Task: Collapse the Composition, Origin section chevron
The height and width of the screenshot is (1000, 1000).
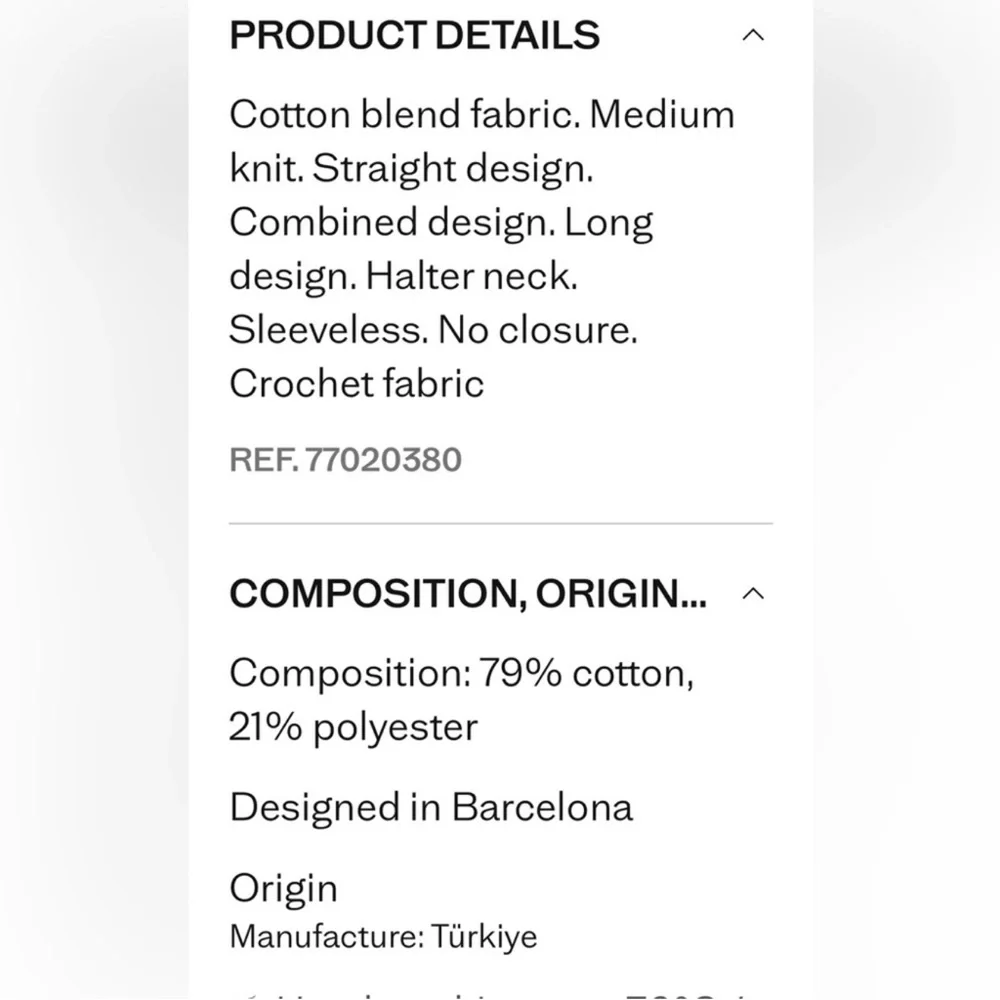Action: 753,594
